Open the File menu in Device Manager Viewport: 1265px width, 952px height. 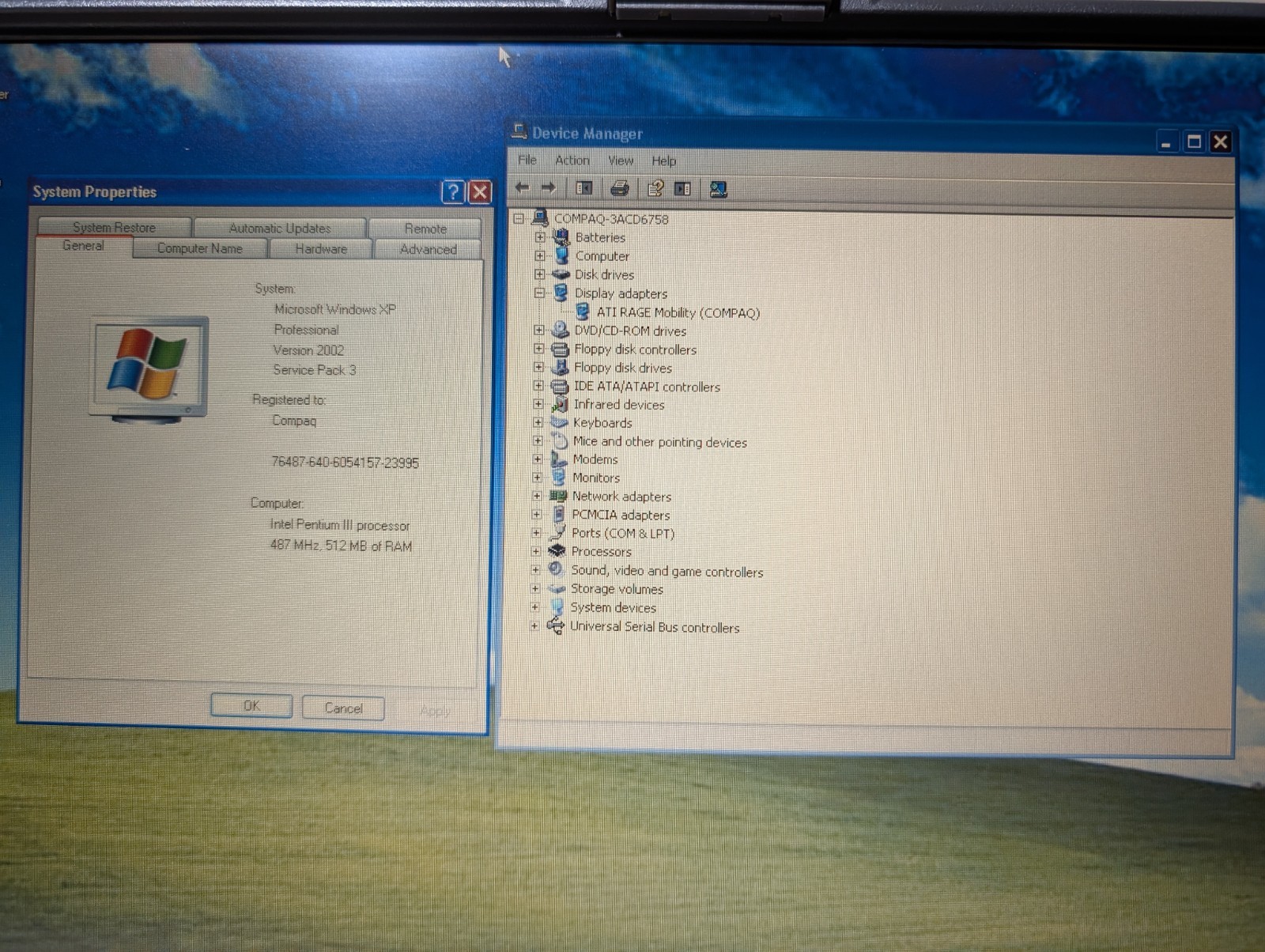click(527, 160)
